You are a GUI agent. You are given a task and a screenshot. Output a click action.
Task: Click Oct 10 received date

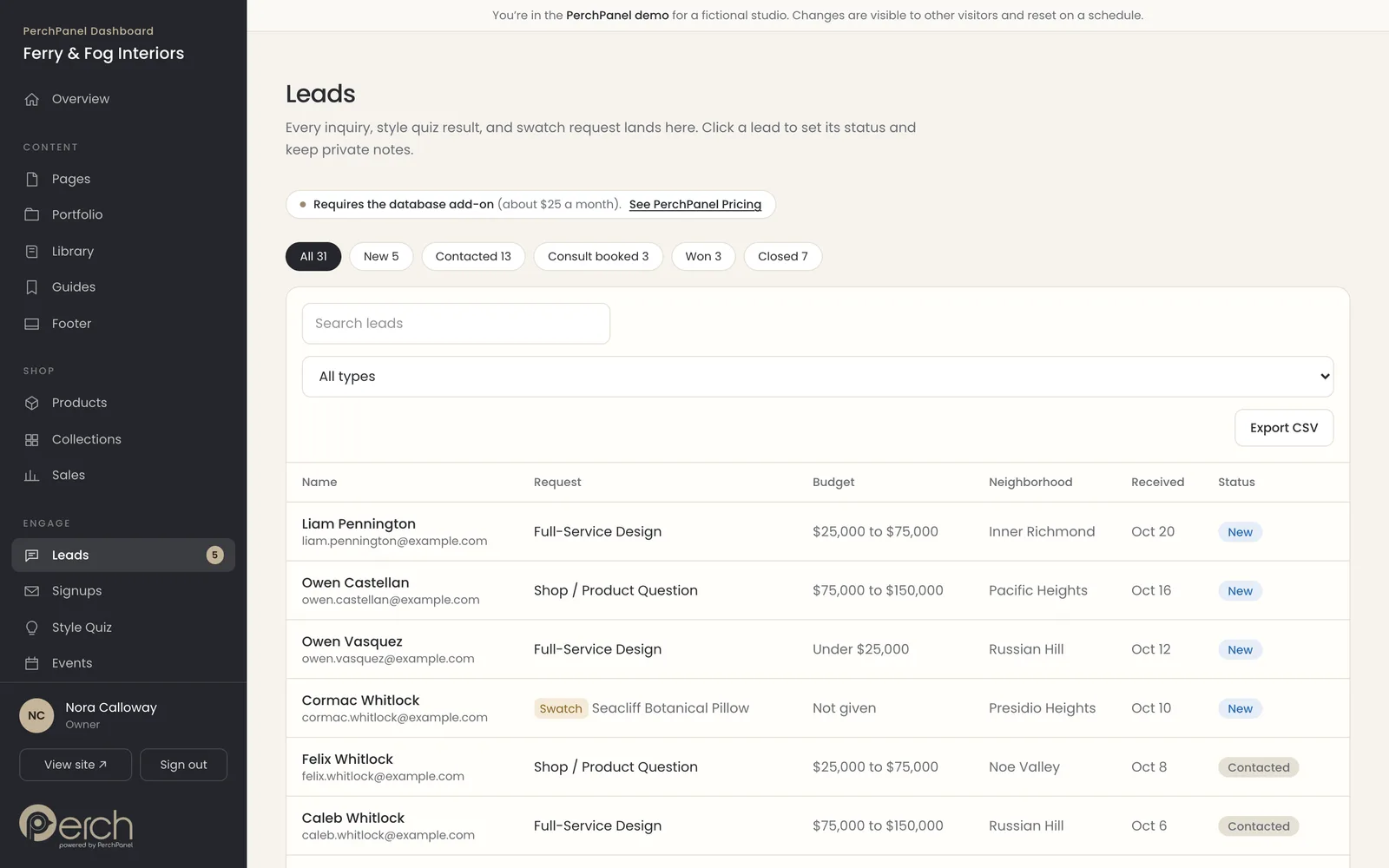pos(1151,708)
